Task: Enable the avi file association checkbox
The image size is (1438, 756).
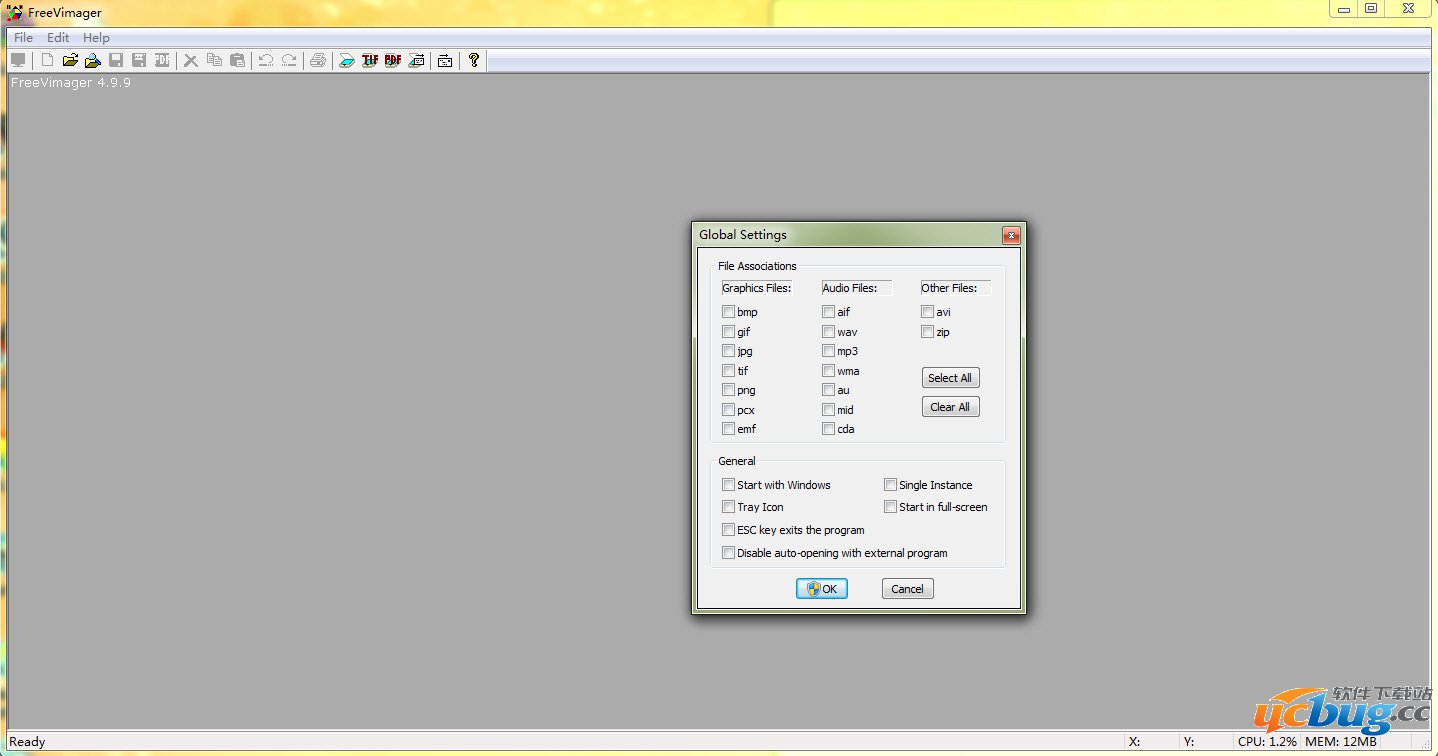Action: tap(928, 312)
